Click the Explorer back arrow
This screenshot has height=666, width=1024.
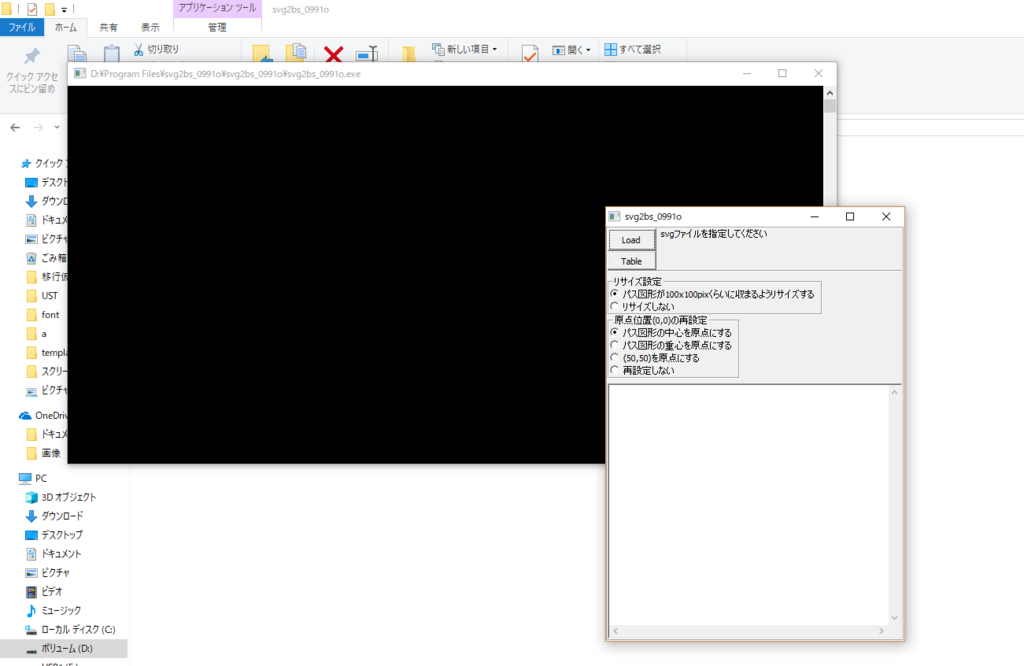(15, 127)
